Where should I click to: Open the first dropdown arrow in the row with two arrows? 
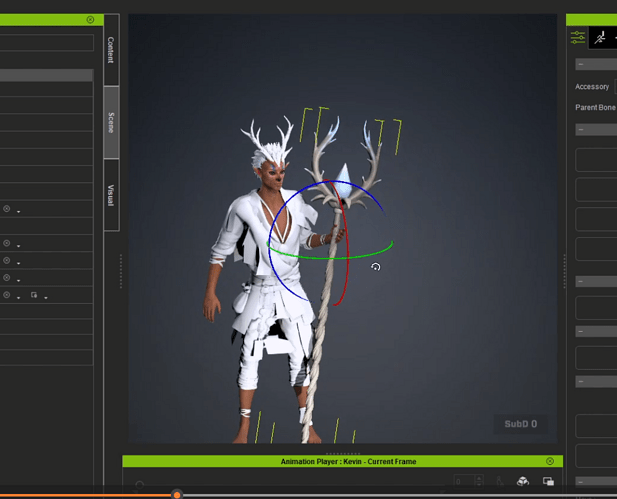pos(18,298)
